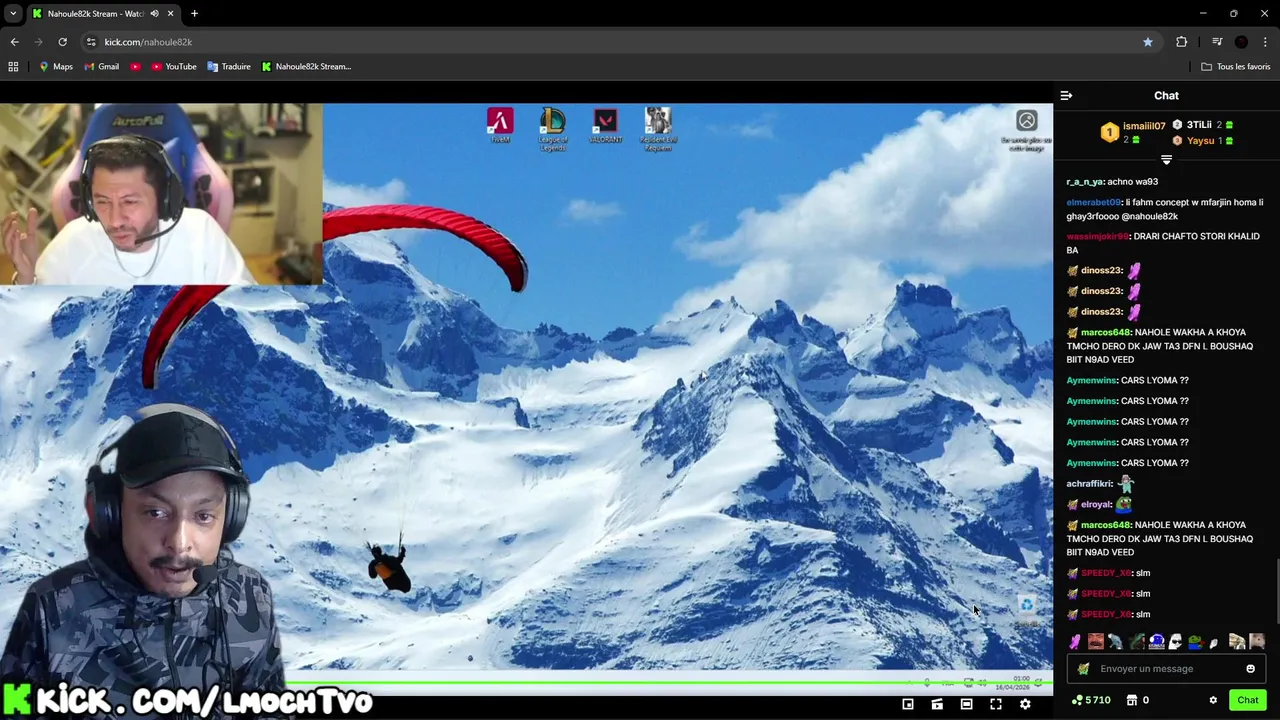Open the Chrome profile avatar
Image resolution: width=1280 pixels, height=720 pixels.
[1241, 42]
